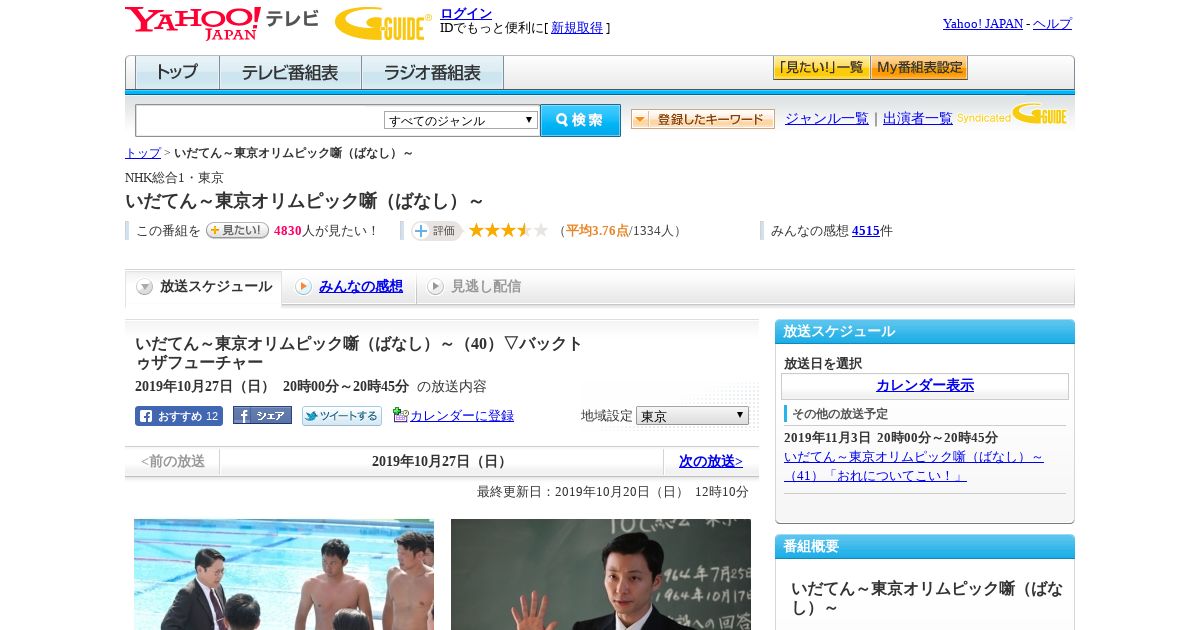Open the ラジオ番組表 navigation tab
This screenshot has width=1200, height=630.
tap(432, 73)
